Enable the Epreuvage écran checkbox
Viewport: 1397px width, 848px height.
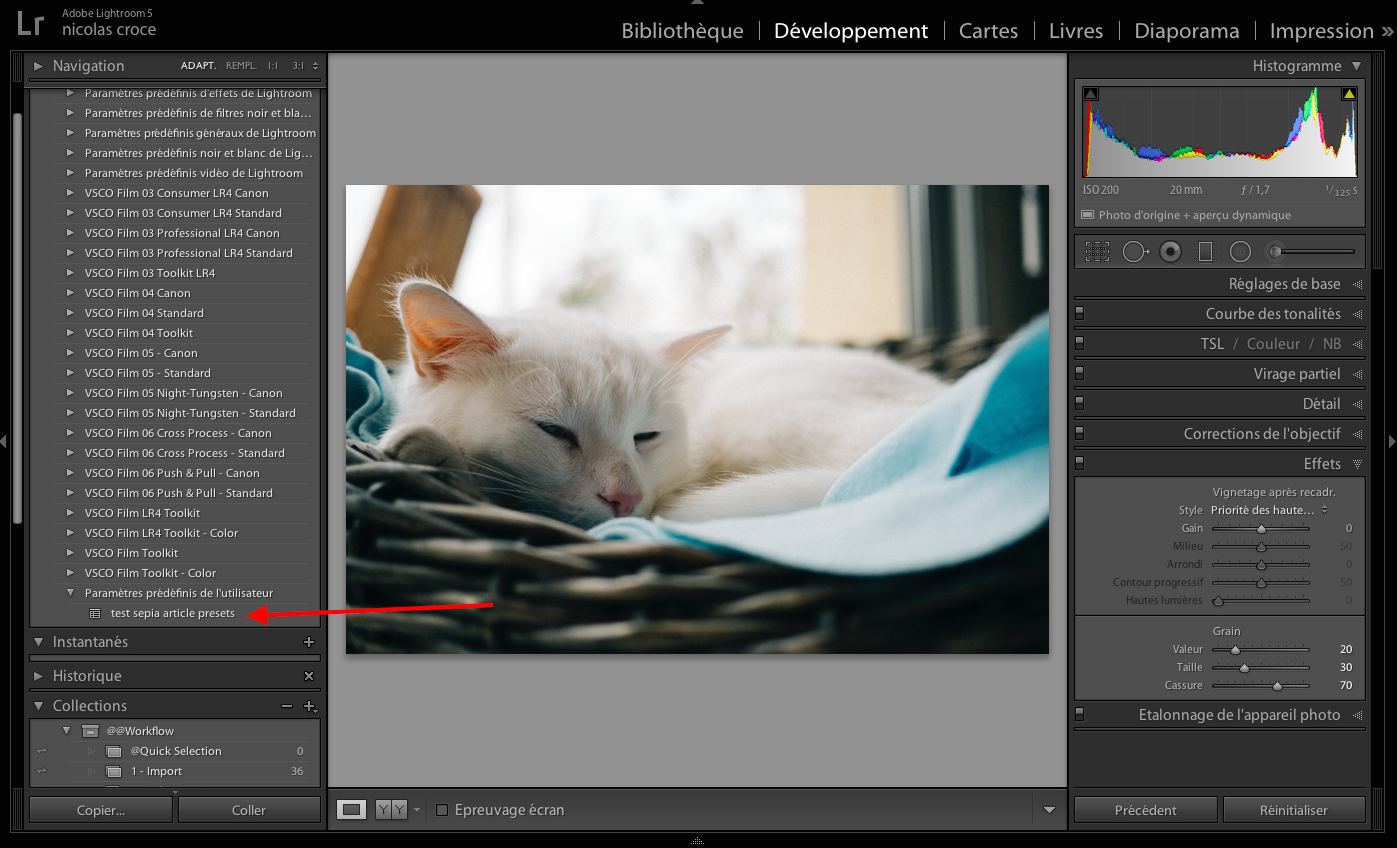pos(442,810)
